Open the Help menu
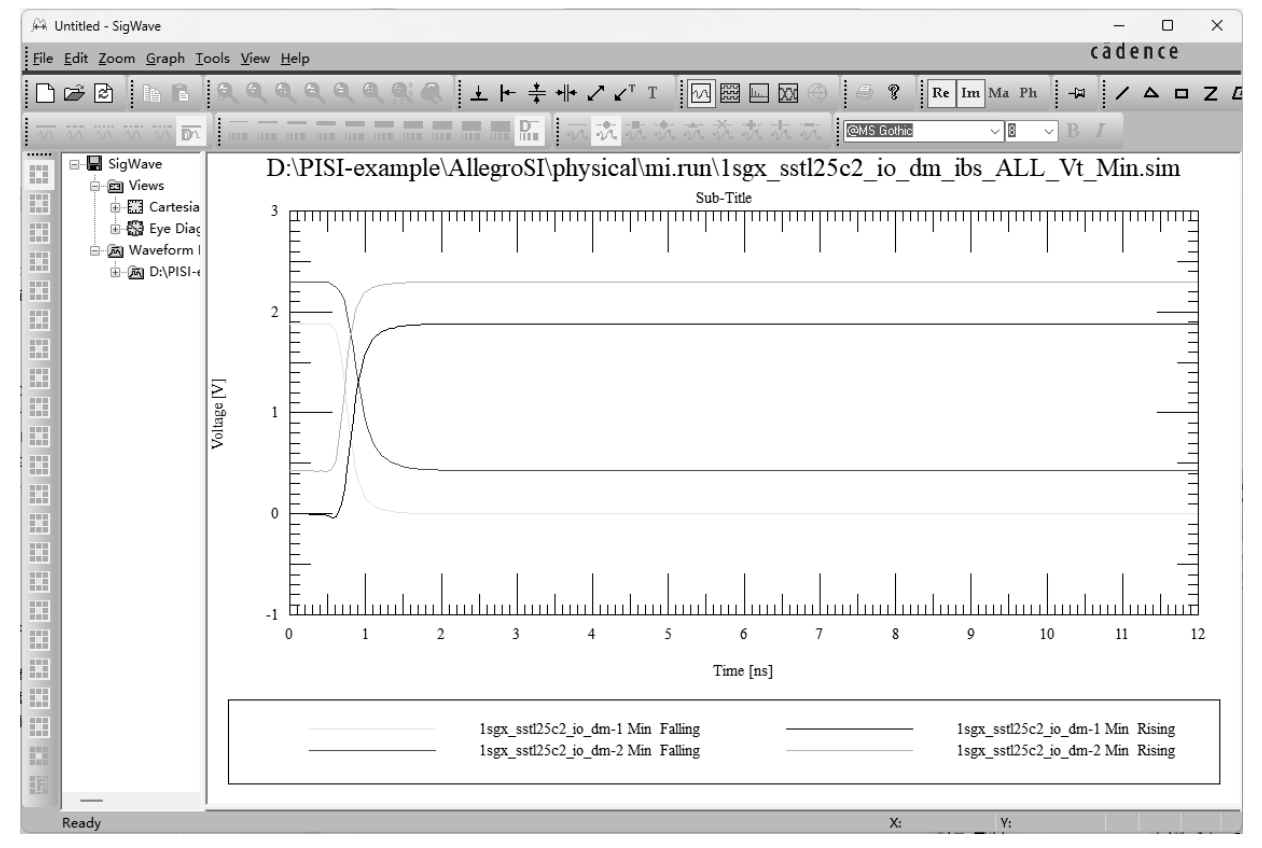The image size is (1262, 848). (x=295, y=59)
